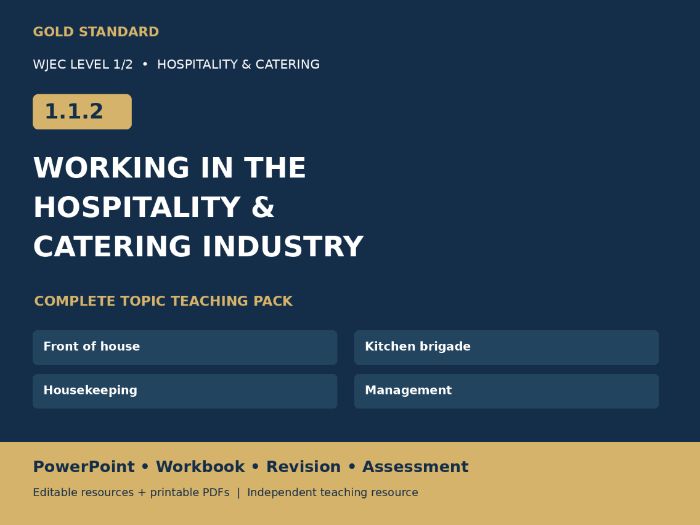This screenshot has width=700, height=525.
Task: Click the Workbook word in footer
Action: [x=200, y=467]
